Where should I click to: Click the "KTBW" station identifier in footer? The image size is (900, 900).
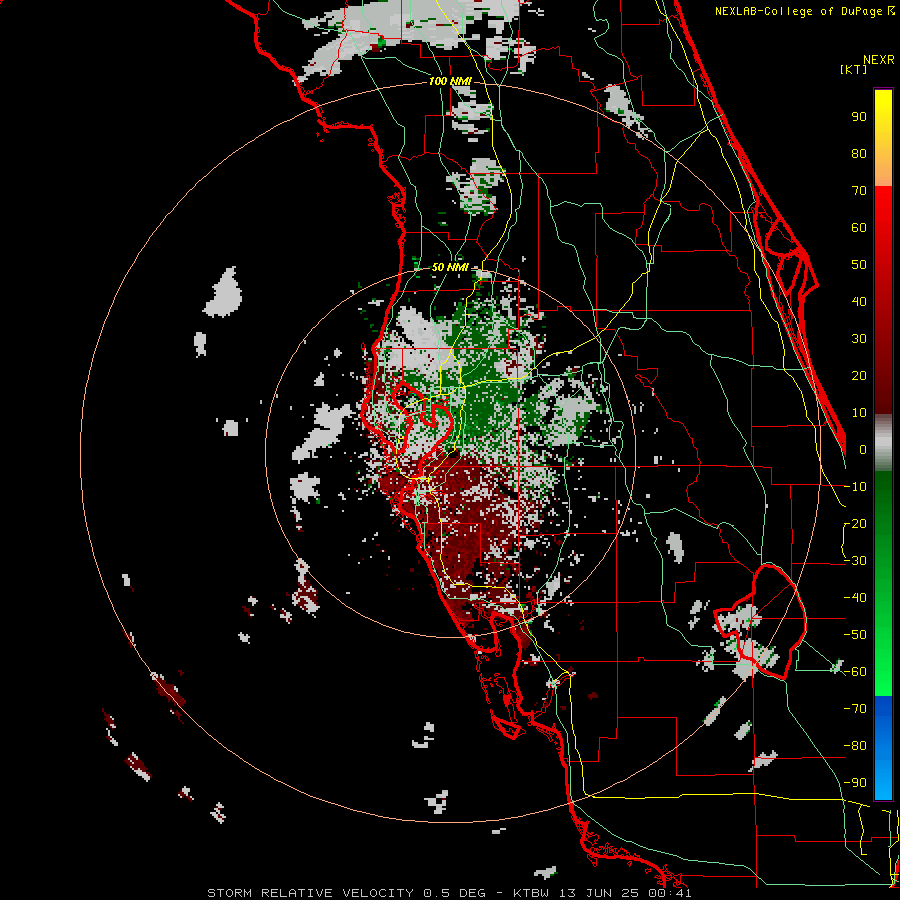click(x=533, y=893)
